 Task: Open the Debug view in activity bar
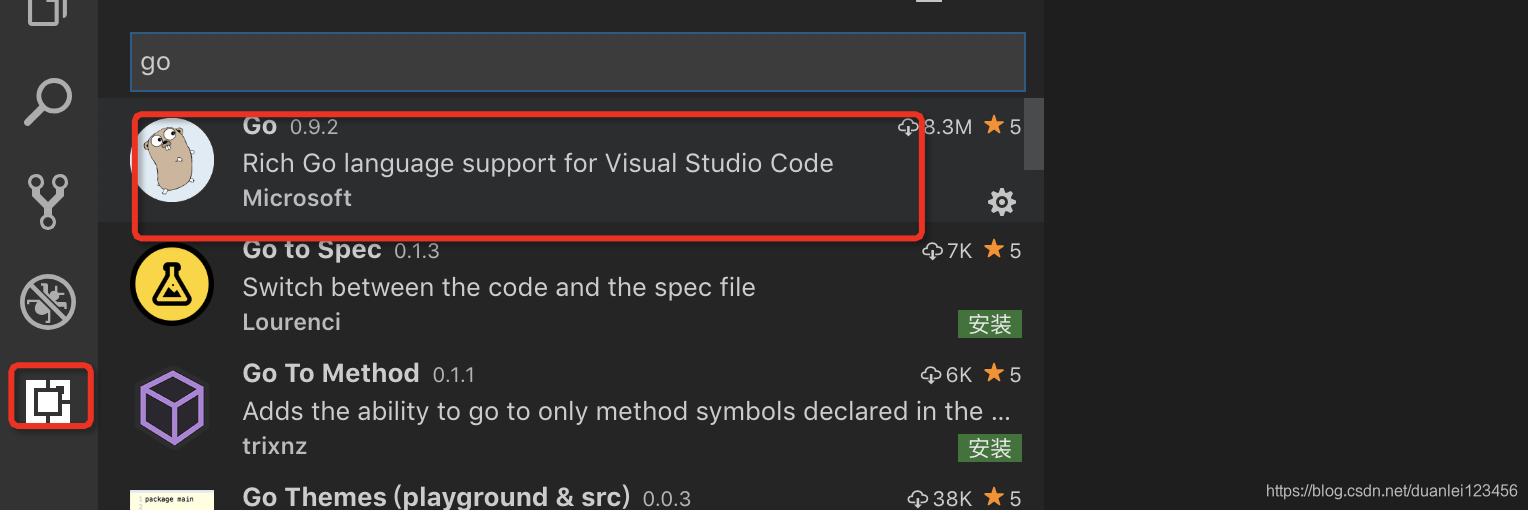pos(48,301)
